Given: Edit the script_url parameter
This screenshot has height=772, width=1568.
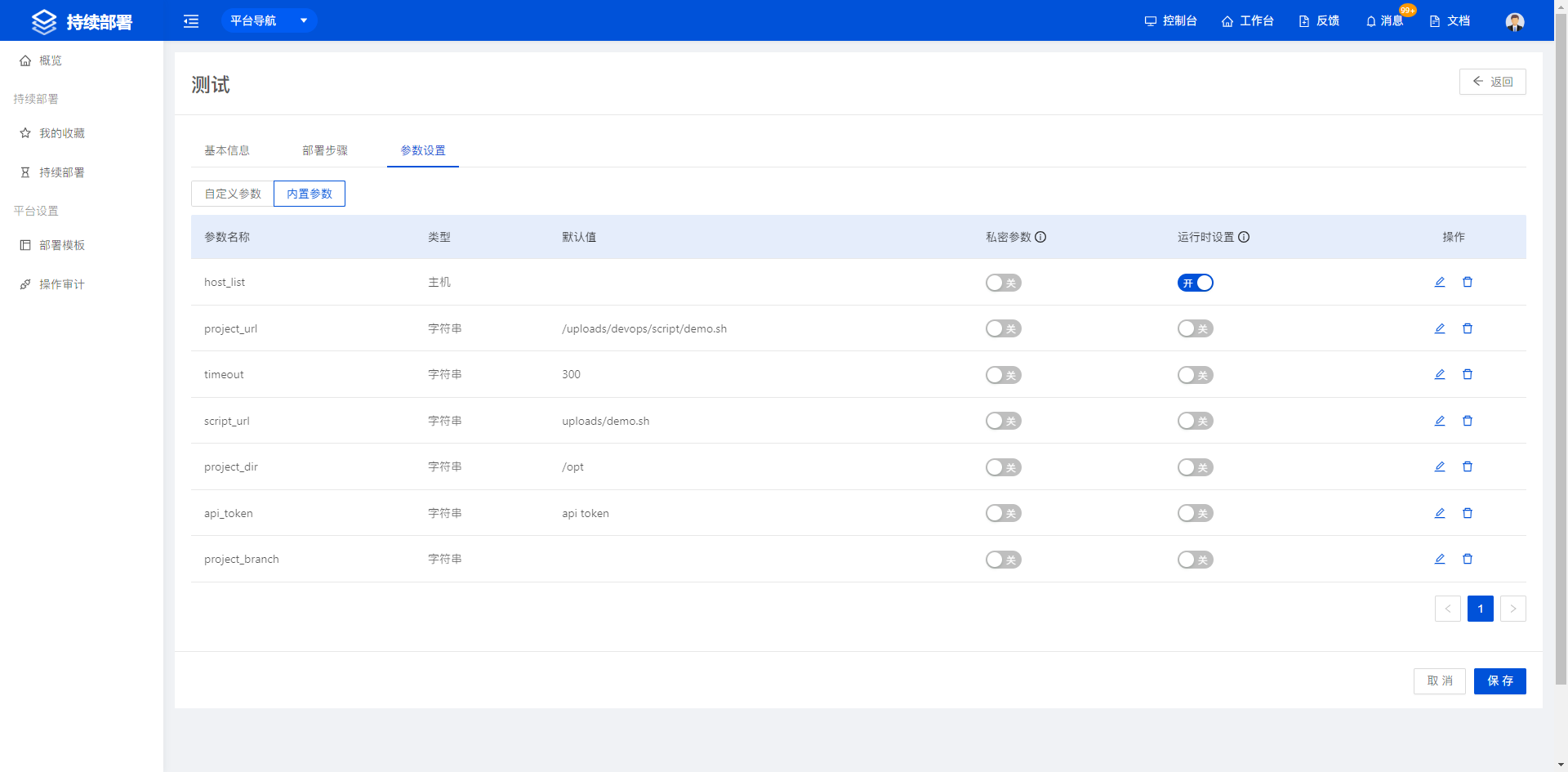Looking at the screenshot, I should (x=1440, y=421).
